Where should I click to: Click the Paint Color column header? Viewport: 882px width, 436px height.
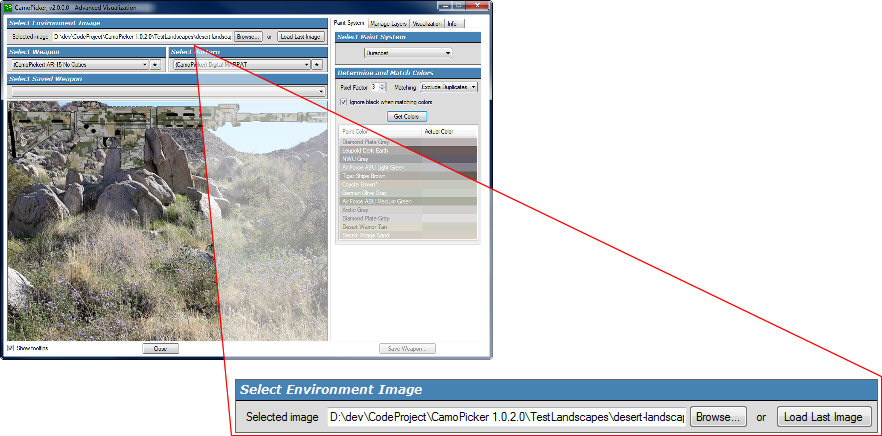[x=380, y=132]
